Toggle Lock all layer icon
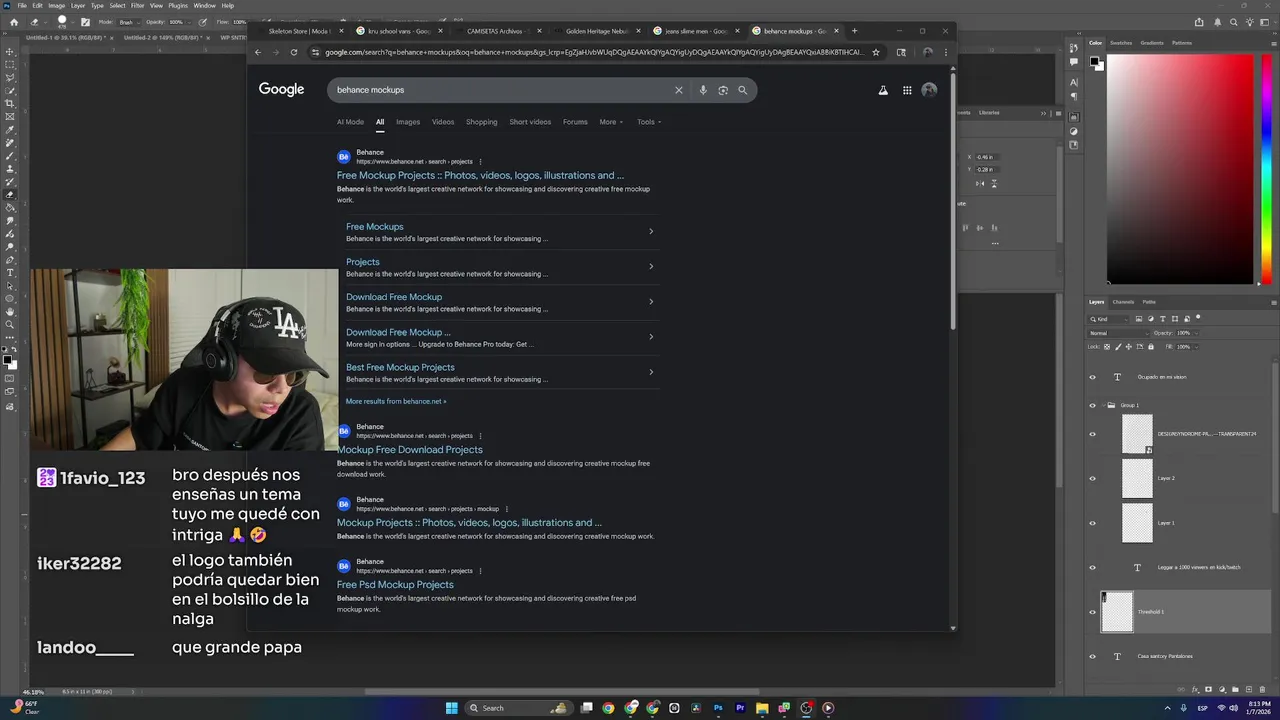Image resolution: width=1280 pixels, height=720 pixels. tap(1151, 347)
